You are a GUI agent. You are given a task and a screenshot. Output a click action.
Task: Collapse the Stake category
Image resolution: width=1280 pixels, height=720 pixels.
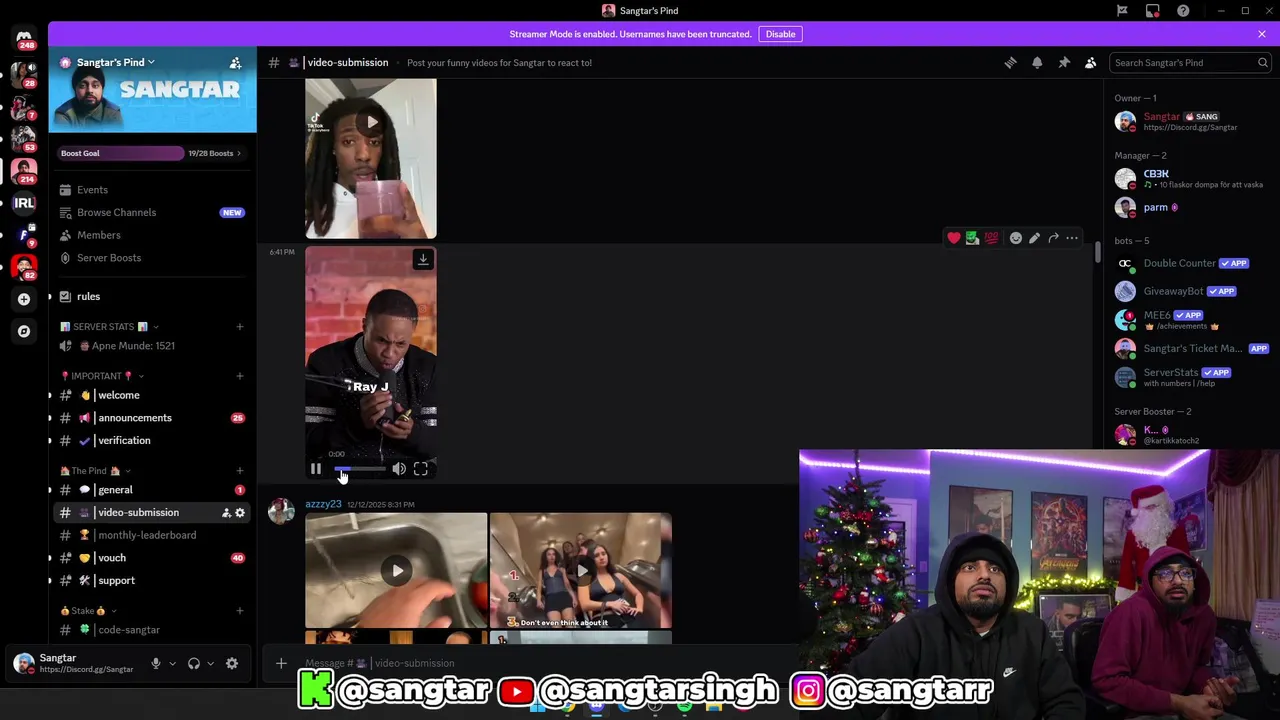(x=88, y=611)
